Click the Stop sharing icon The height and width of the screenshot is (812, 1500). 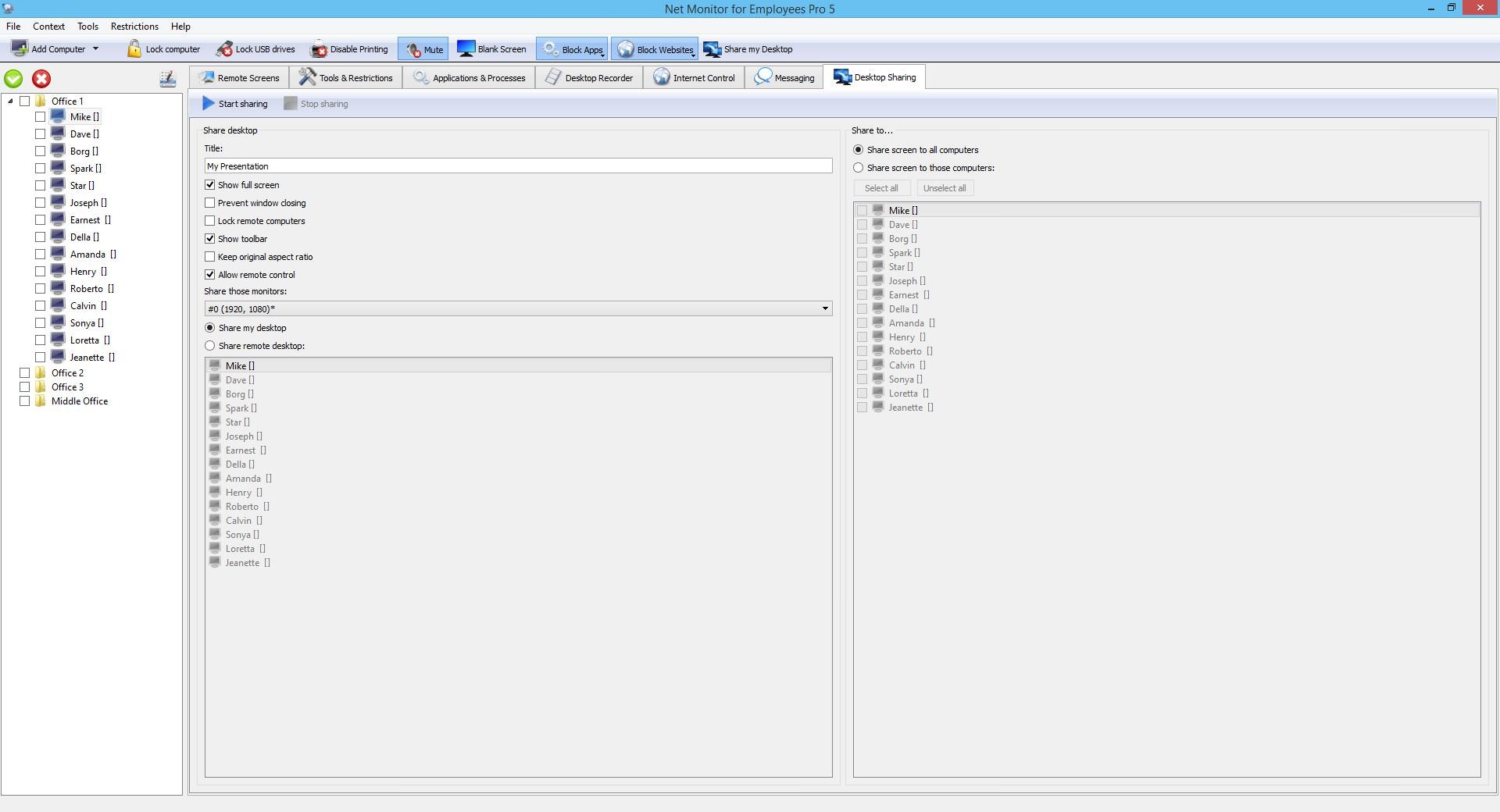[x=291, y=103]
